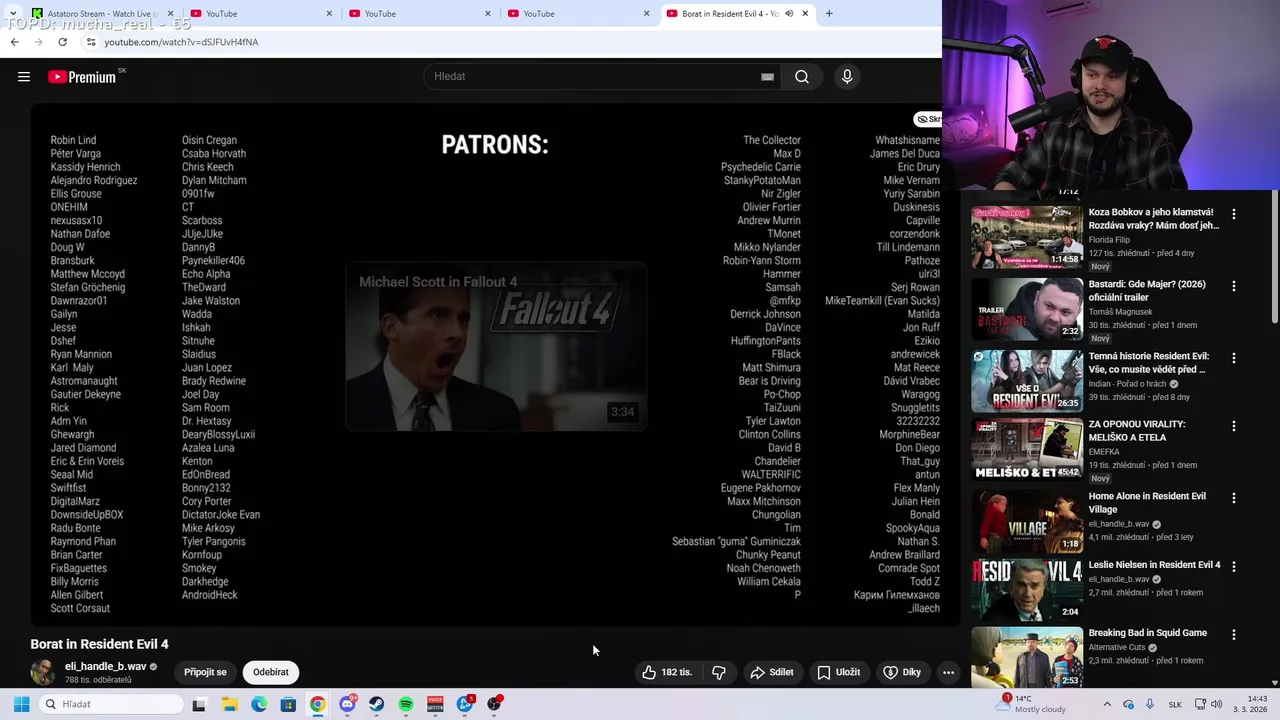The image size is (1280, 720).
Task: Open Michael Scott in Fallout 4 suggested video
Action: pyautogui.click(x=496, y=347)
